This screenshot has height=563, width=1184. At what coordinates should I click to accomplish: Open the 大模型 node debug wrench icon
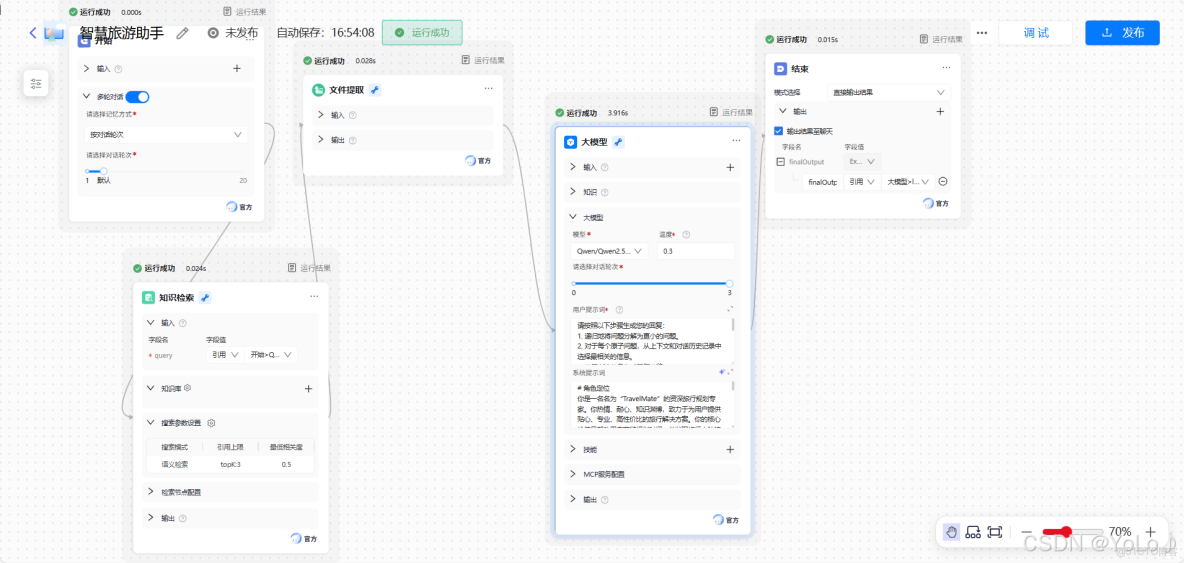click(x=618, y=141)
